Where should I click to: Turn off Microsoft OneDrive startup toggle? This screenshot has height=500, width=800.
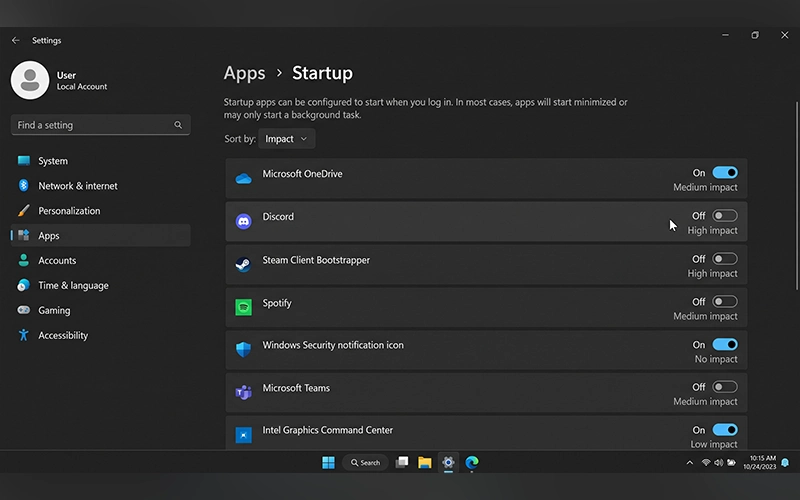click(x=725, y=172)
